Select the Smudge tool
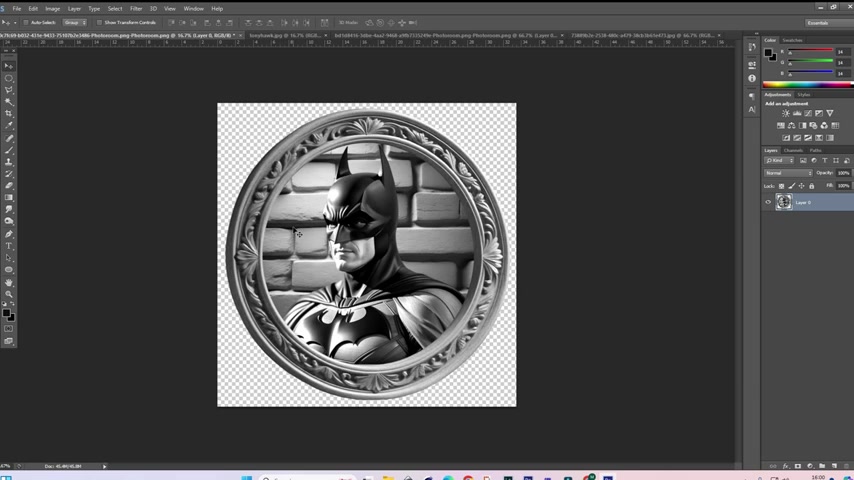Screen dimensions: 854x480 pos(9,209)
